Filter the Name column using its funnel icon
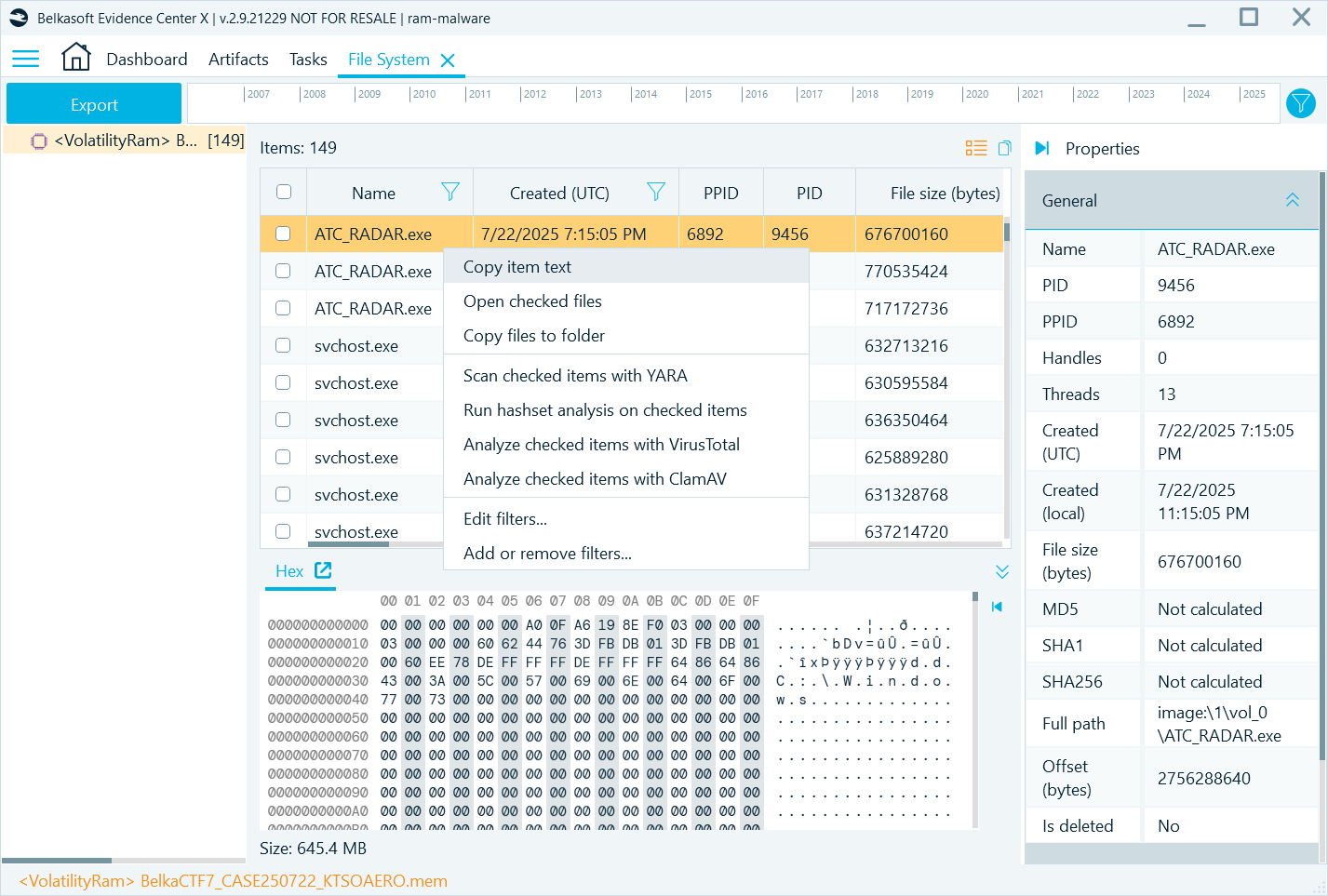The height and width of the screenshot is (896, 1328). coord(449,192)
